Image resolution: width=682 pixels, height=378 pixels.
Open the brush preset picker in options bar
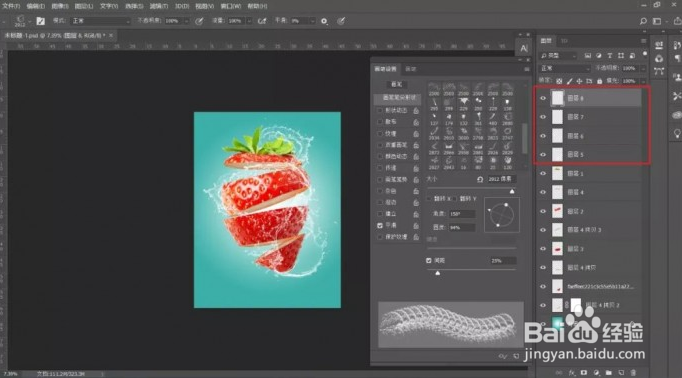pos(23,20)
